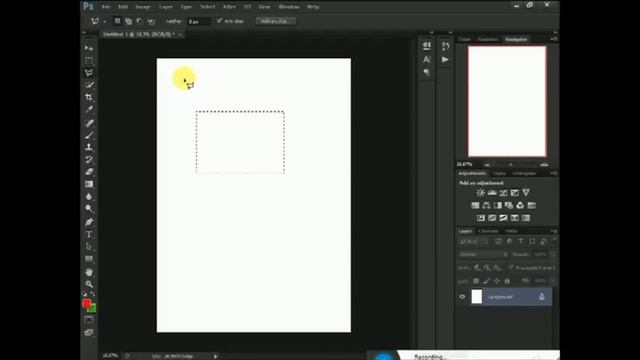Add a Threshold adjustment

503,218
